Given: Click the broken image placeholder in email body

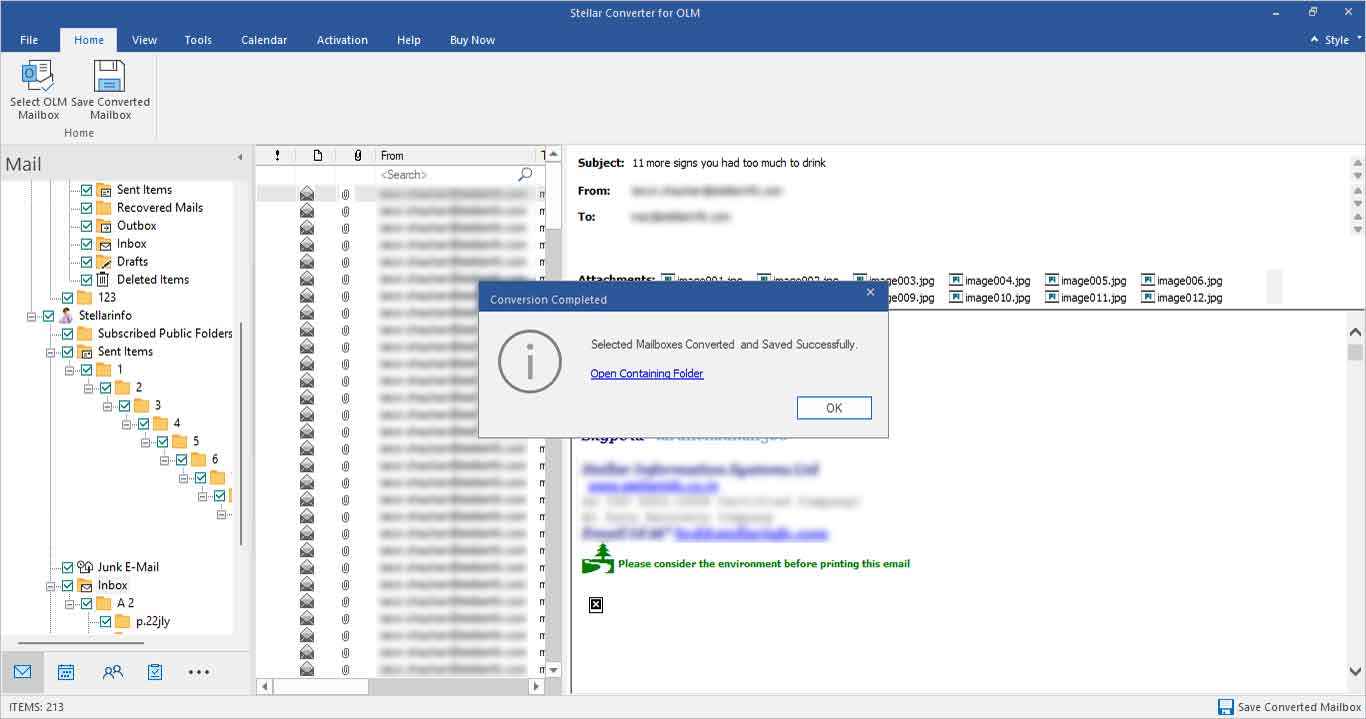Looking at the screenshot, I should coord(596,605).
